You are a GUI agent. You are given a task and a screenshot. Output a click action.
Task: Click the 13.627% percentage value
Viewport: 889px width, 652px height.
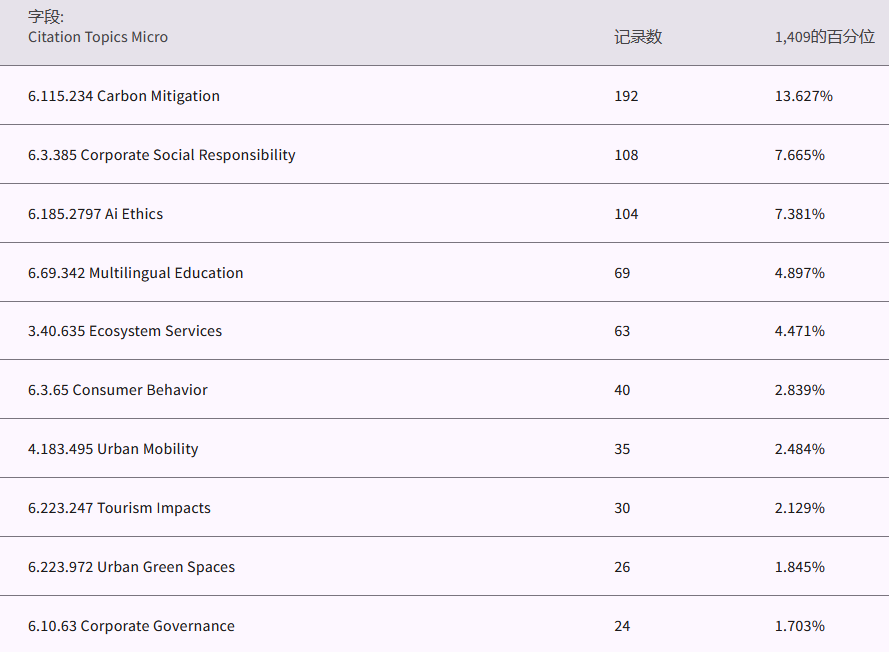[x=803, y=96]
